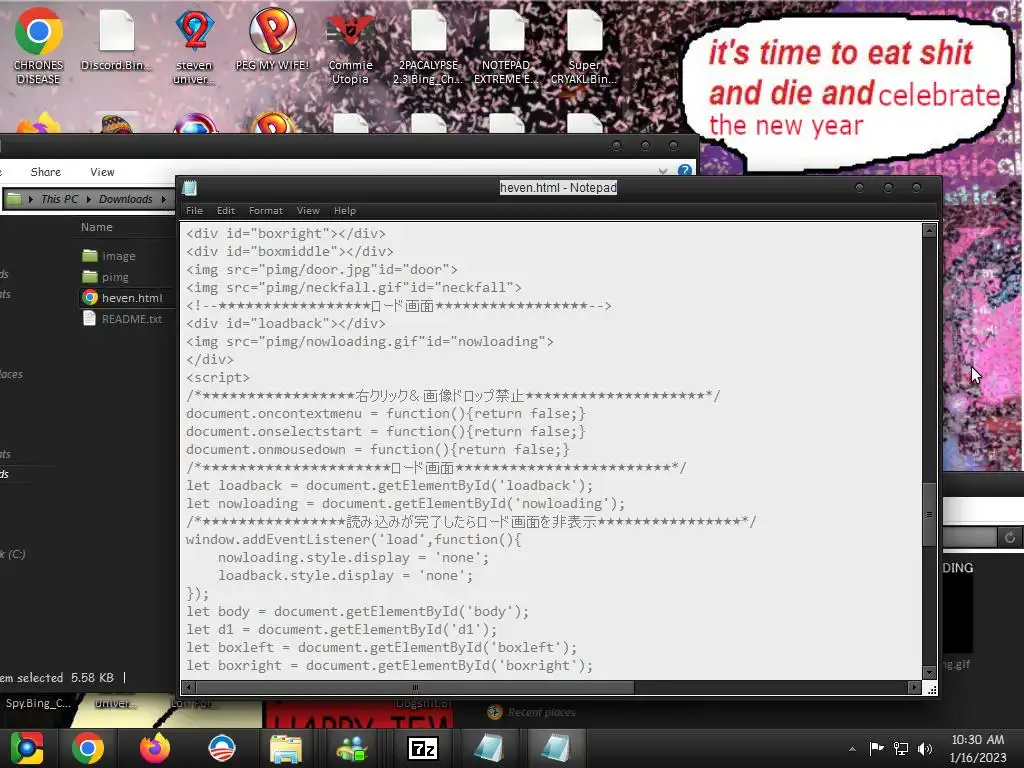Open Notepad View menu
The height and width of the screenshot is (768, 1024).
(x=308, y=211)
